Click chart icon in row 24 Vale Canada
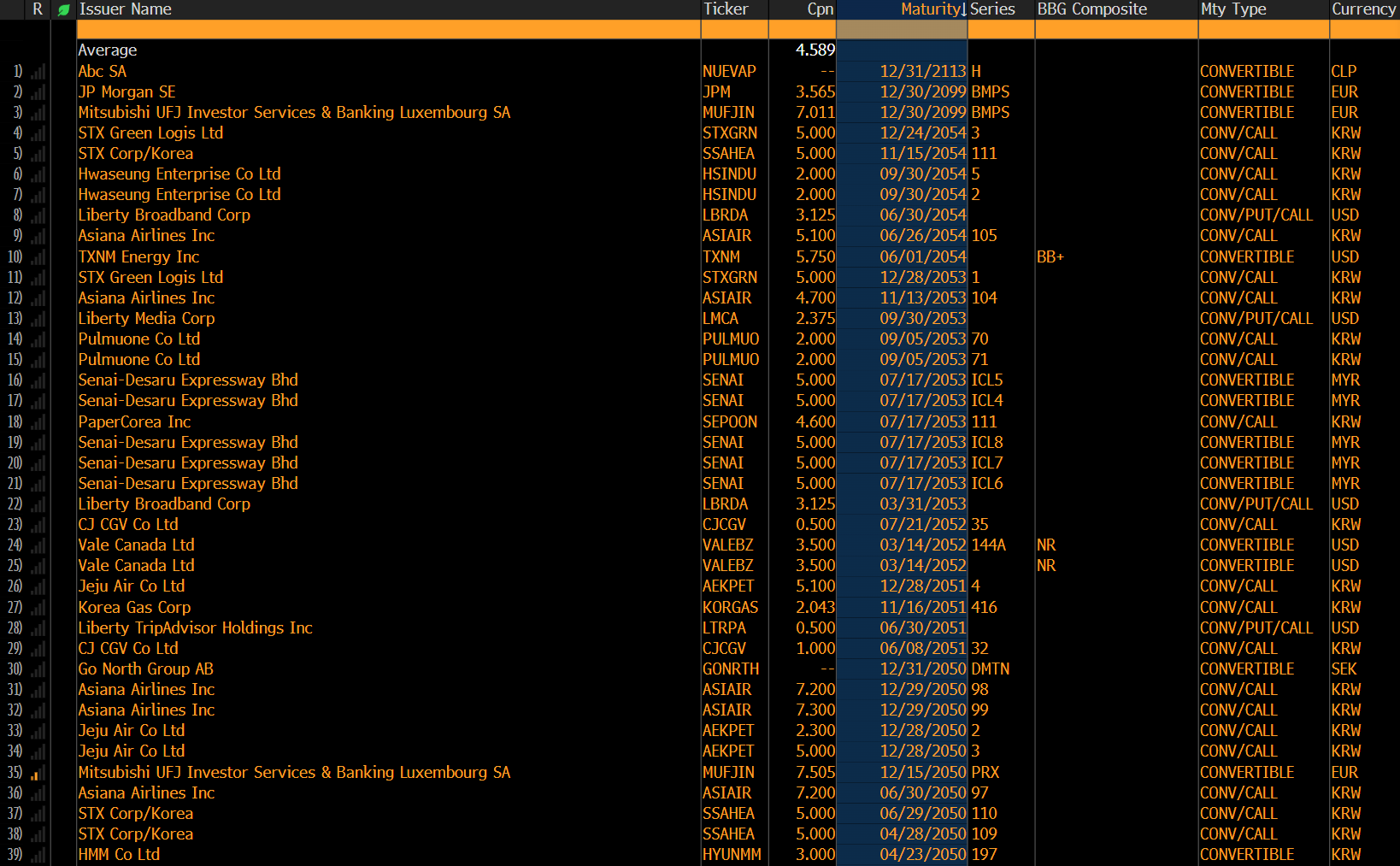1400x866 pixels. click(x=38, y=545)
